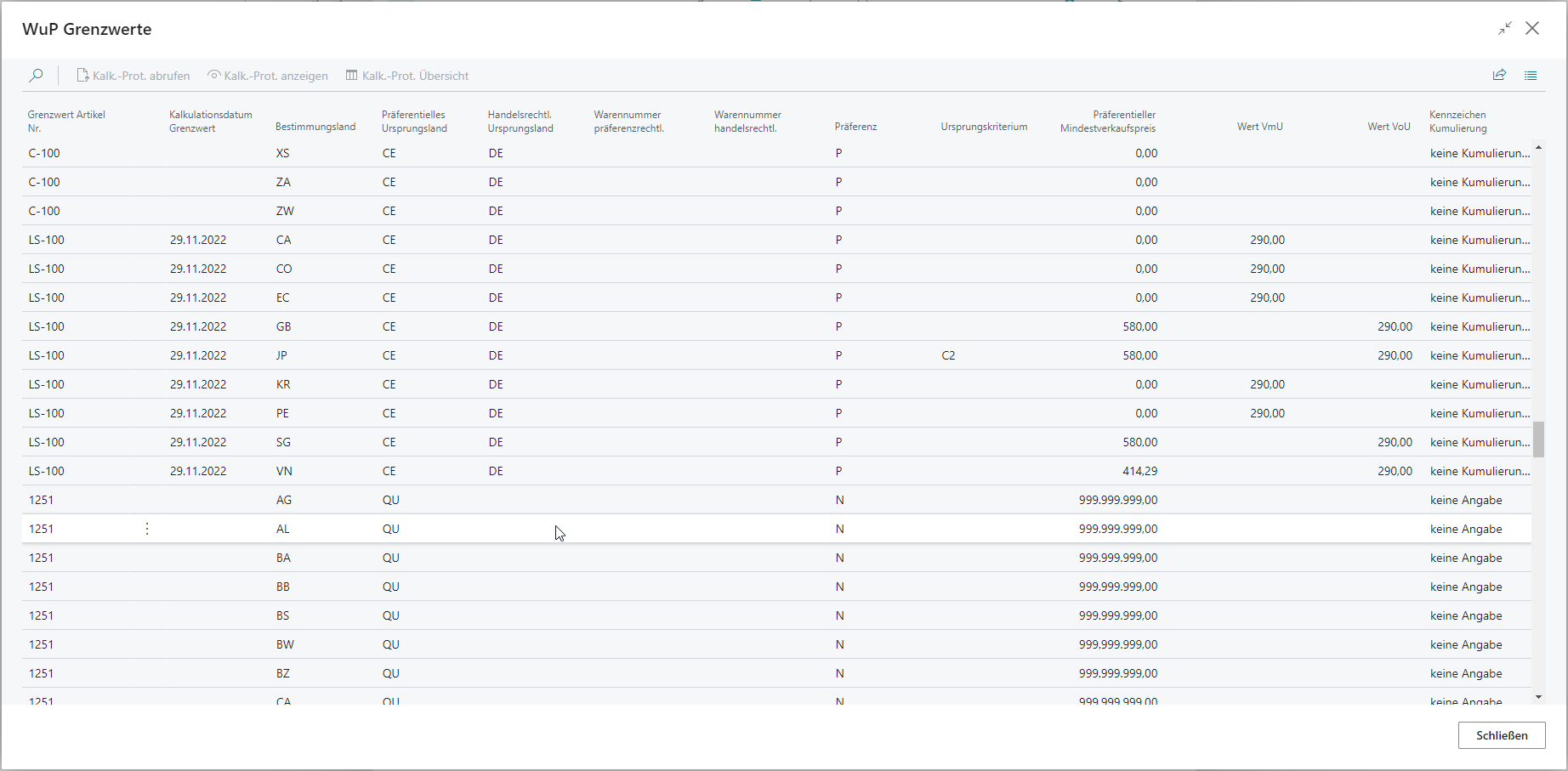Open Präferenz column header menu
This screenshot has width=1568, height=771.
(x=855, y=127)
